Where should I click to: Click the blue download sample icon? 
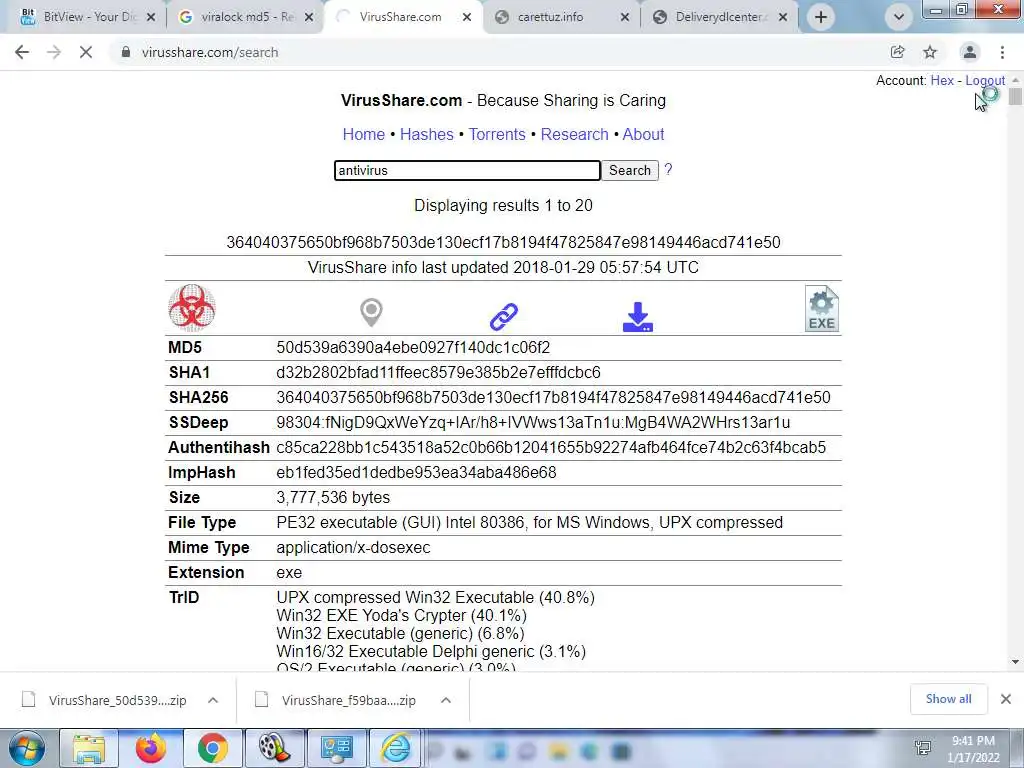638,317
